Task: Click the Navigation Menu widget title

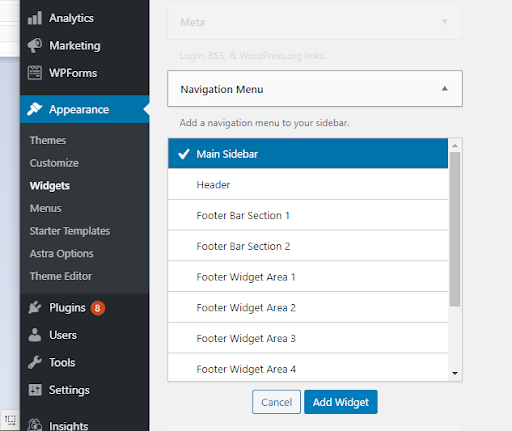Action: point(222,89)
